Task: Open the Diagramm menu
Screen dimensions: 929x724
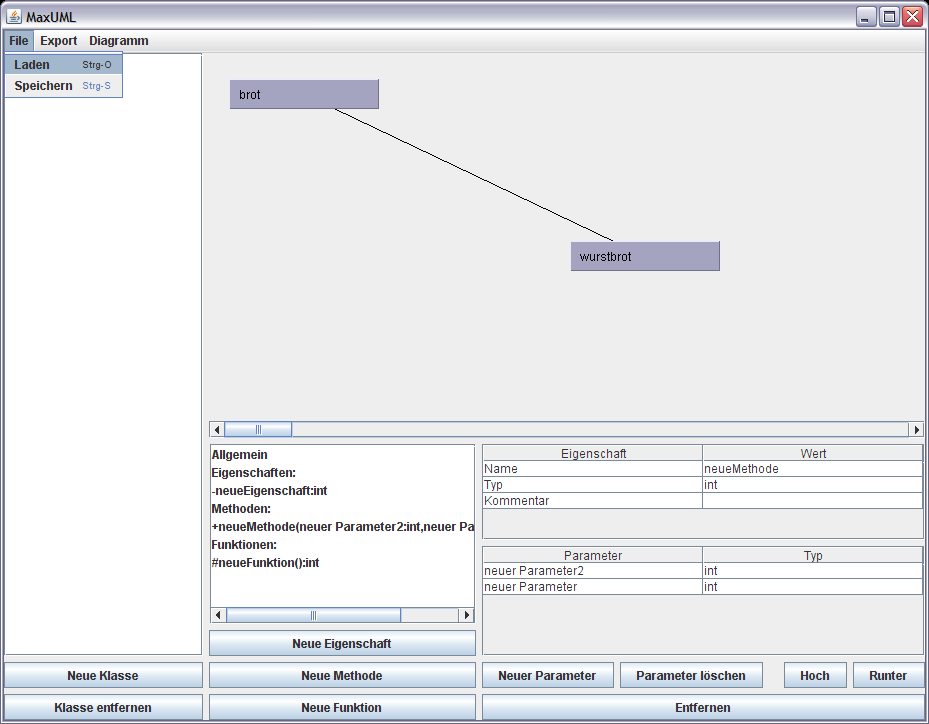Action: click(118, 41)
